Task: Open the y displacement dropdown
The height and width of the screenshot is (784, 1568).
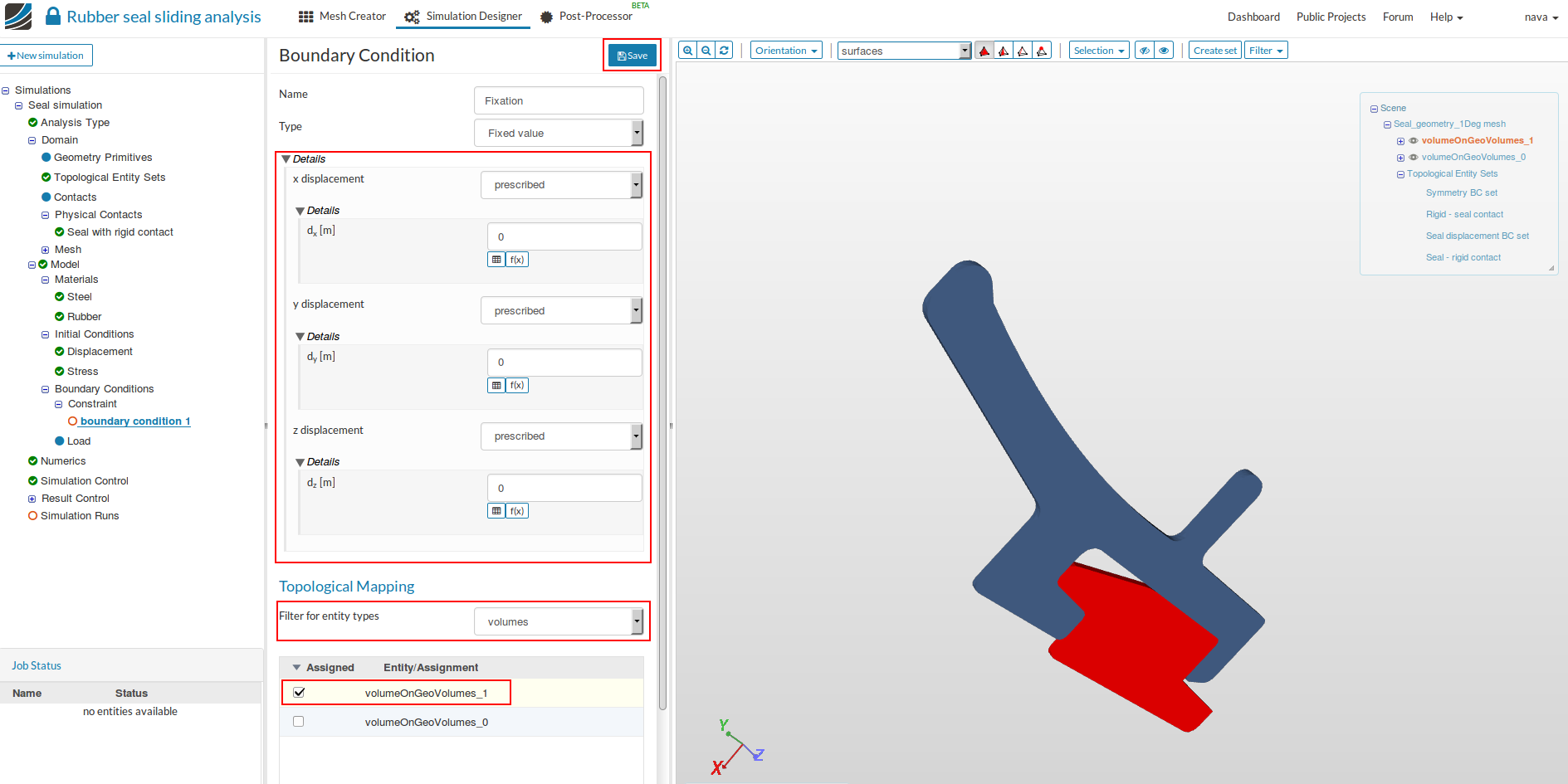Action: tap(562, 311)
